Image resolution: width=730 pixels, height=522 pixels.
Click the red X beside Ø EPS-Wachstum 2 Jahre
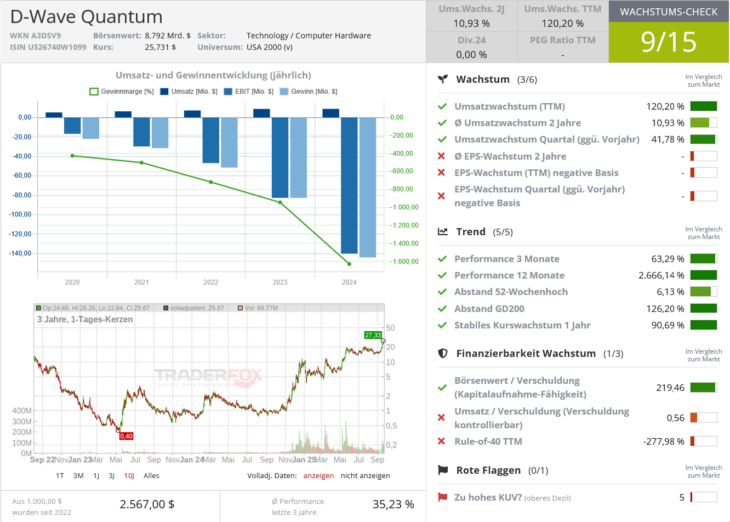(442, 156)
